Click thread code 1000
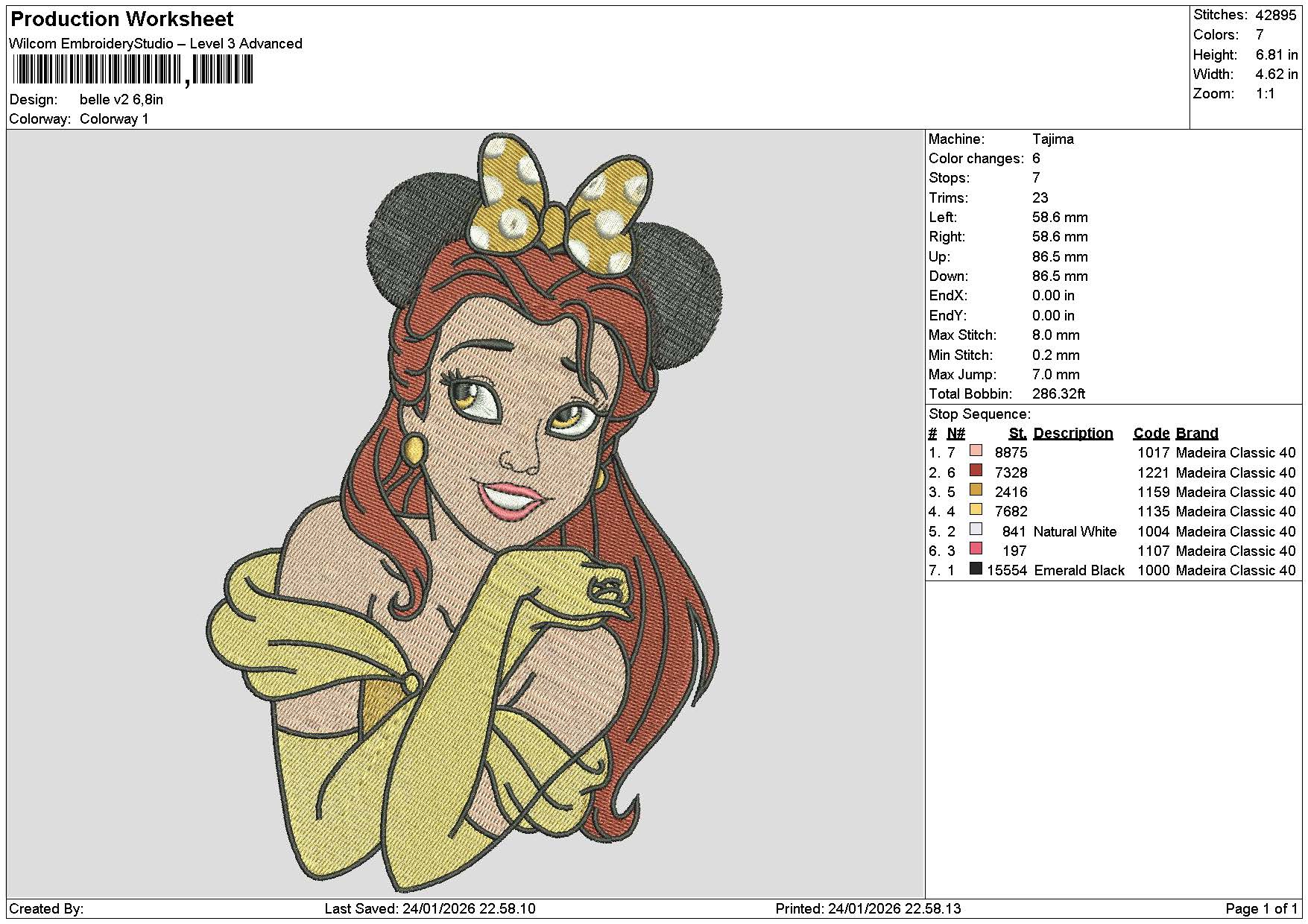This screenshot has width=1308, height=924. [1154, 570]
